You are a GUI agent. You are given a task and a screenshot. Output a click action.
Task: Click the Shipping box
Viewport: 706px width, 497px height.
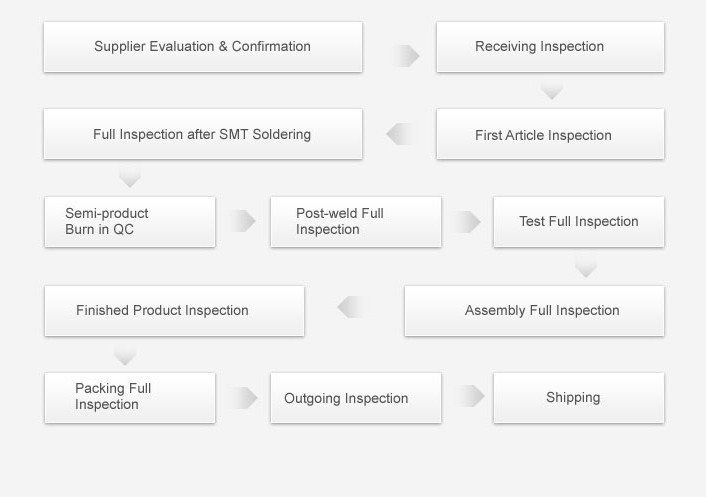click(579, 398)
